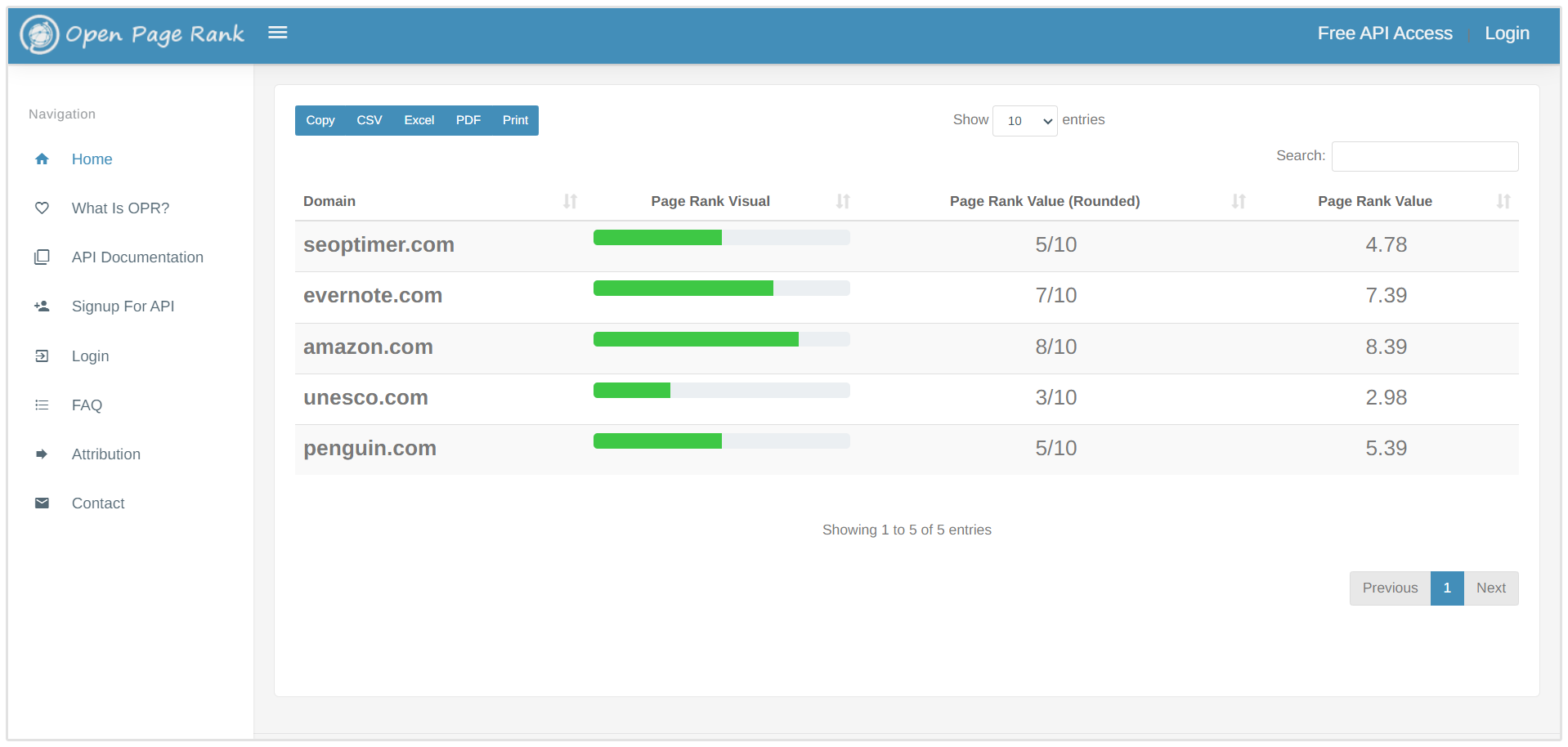
Task: Open the Show entries dropdown
Action: click(x=1024, y=120)
